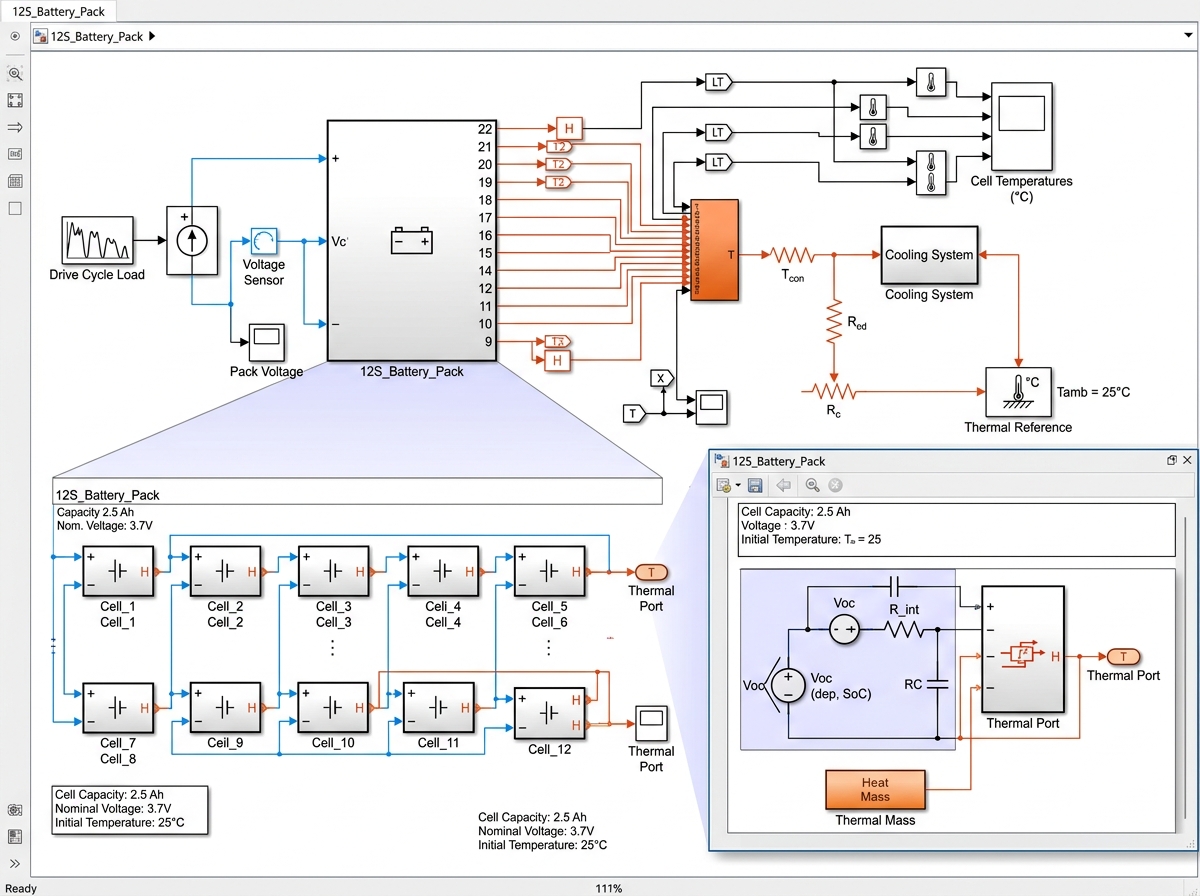Click the table grid icon in left palette

coord(15,182)
